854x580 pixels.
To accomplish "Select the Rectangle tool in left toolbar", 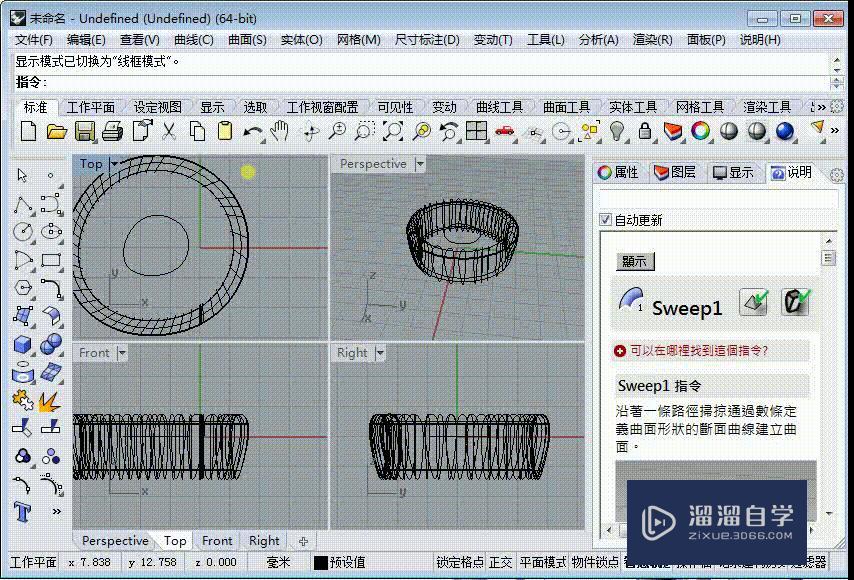I will [51, 260].
